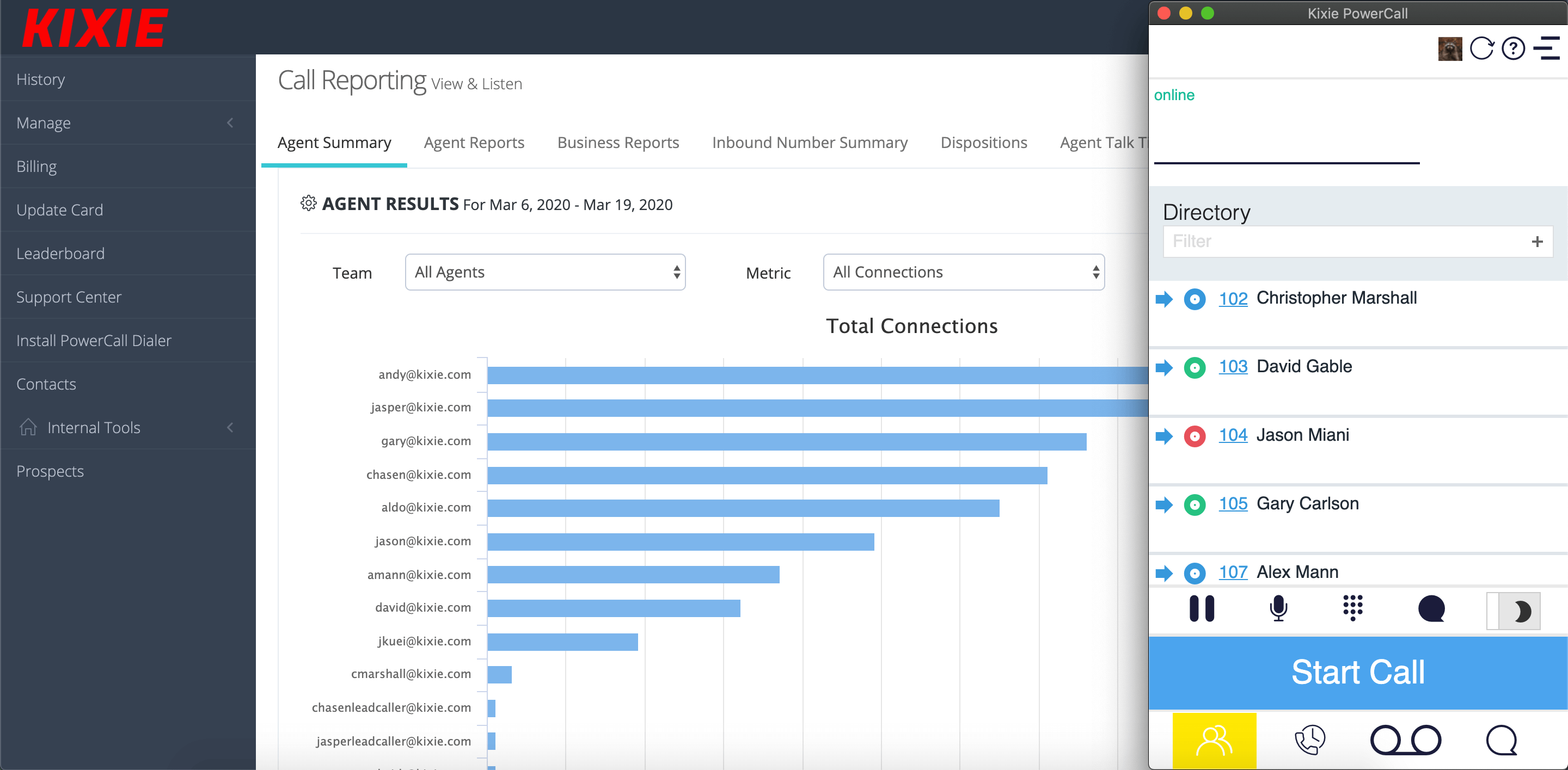Open the dial pad icon
1568x770 pixels.
tap(1352, 608)
